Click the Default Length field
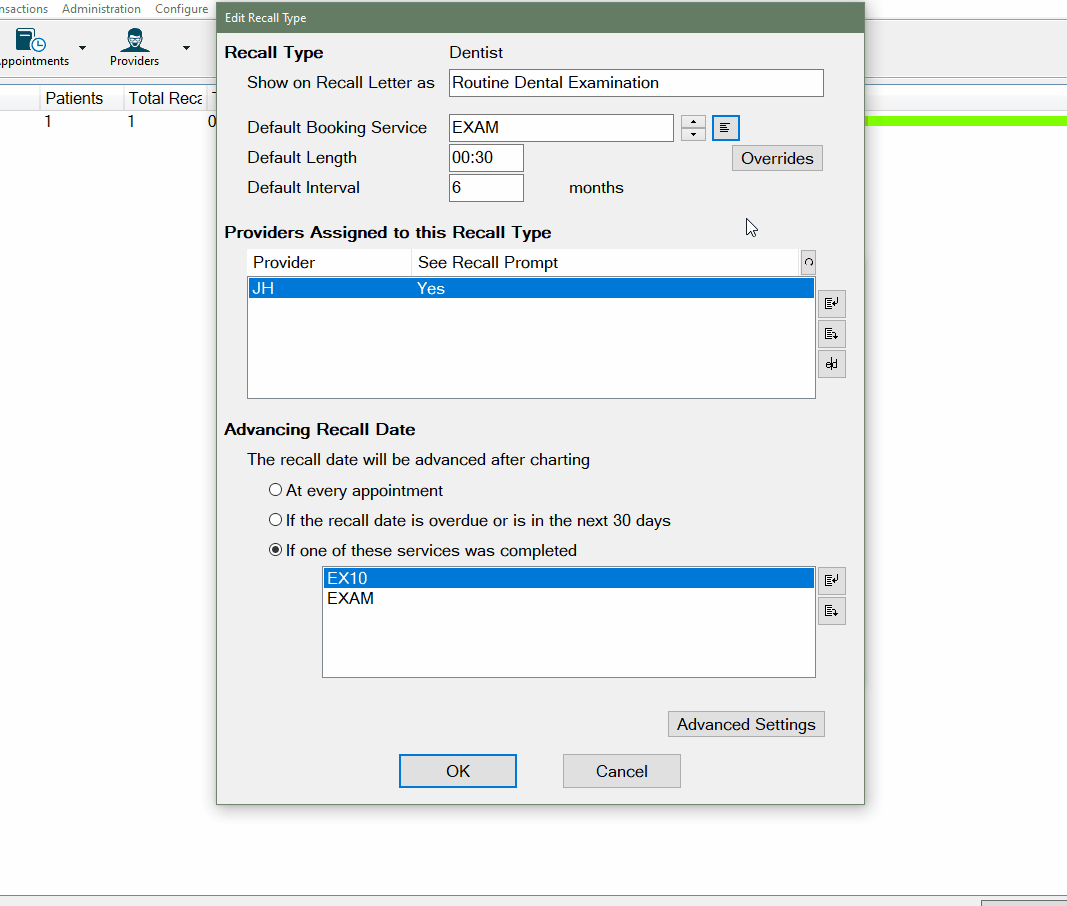This screenshot has width=1067, height=906. (x=487, y=158)
